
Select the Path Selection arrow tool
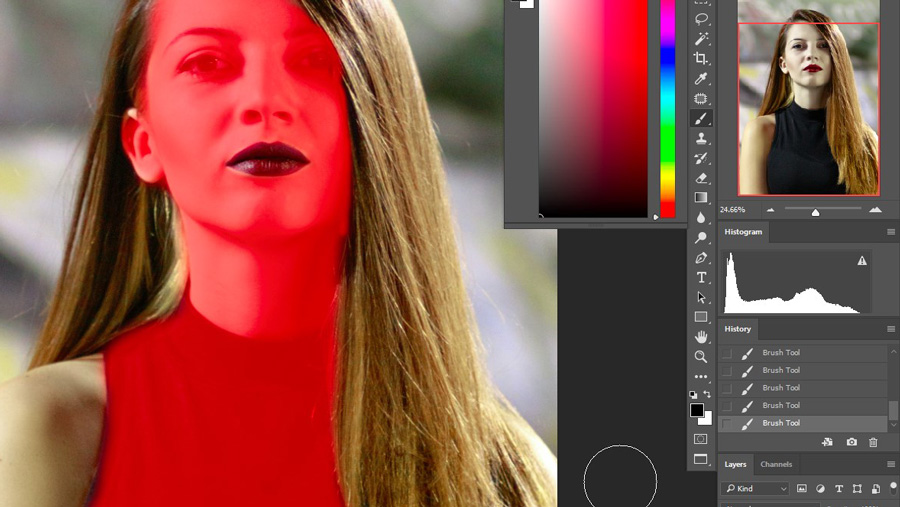[701, 297]
